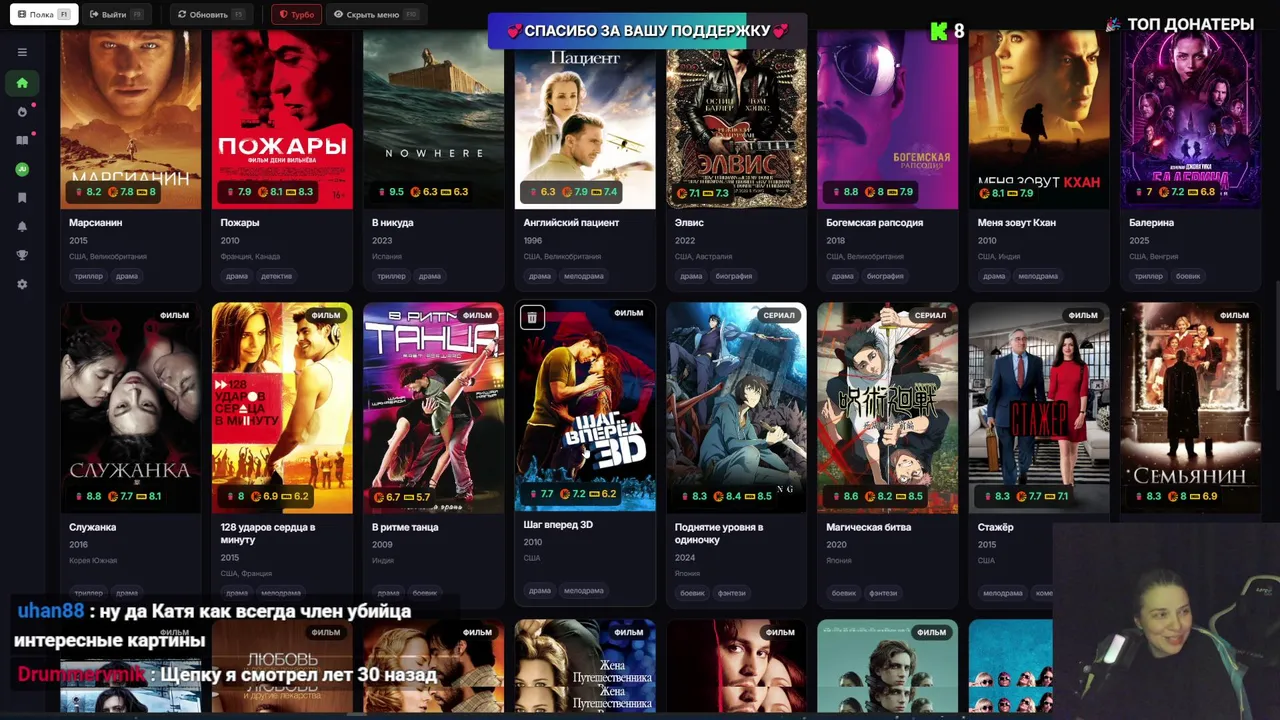Open the open-book icon in sidebar

22,140
